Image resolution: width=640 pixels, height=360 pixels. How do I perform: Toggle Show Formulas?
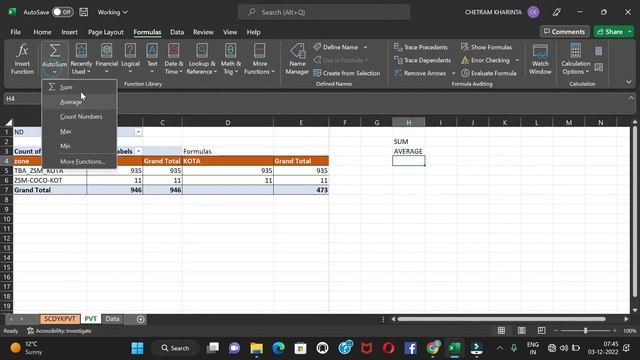pos(486,47)
